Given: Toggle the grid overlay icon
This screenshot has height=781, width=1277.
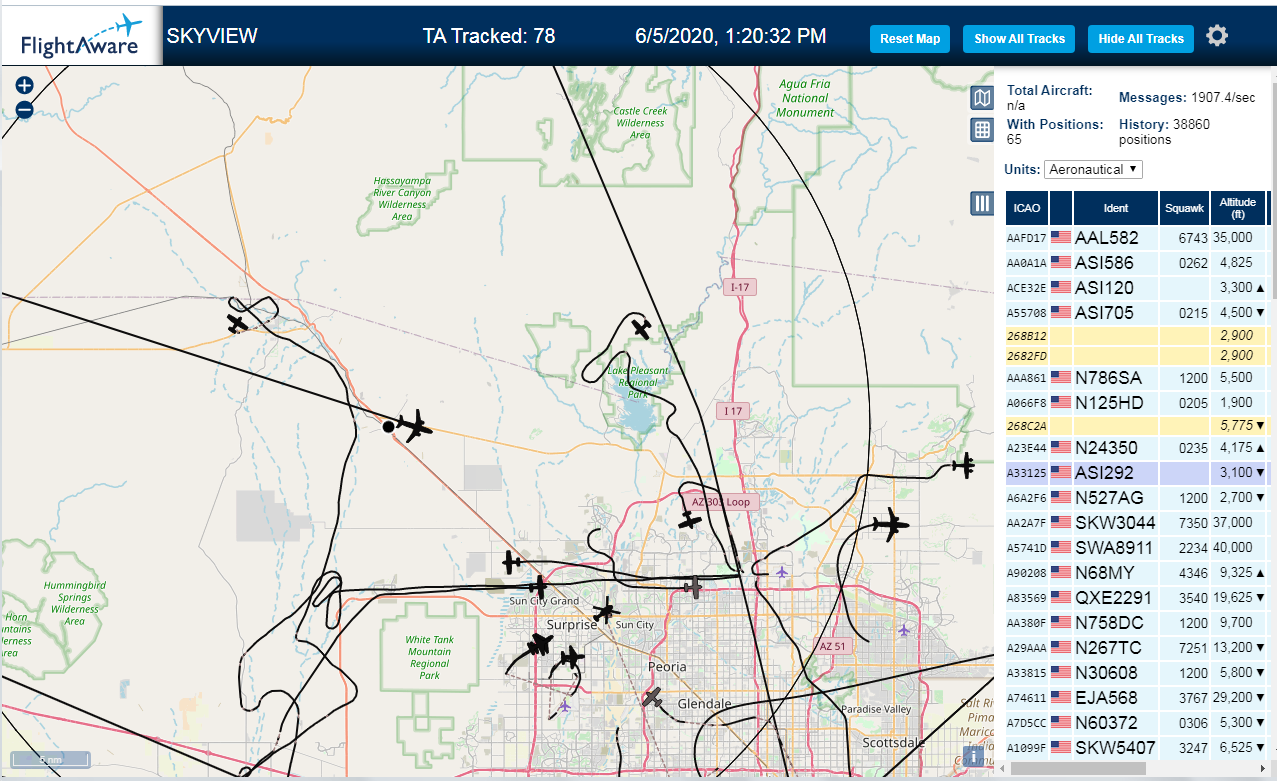Looking at the screenshot, I should [x=982, y=130].
